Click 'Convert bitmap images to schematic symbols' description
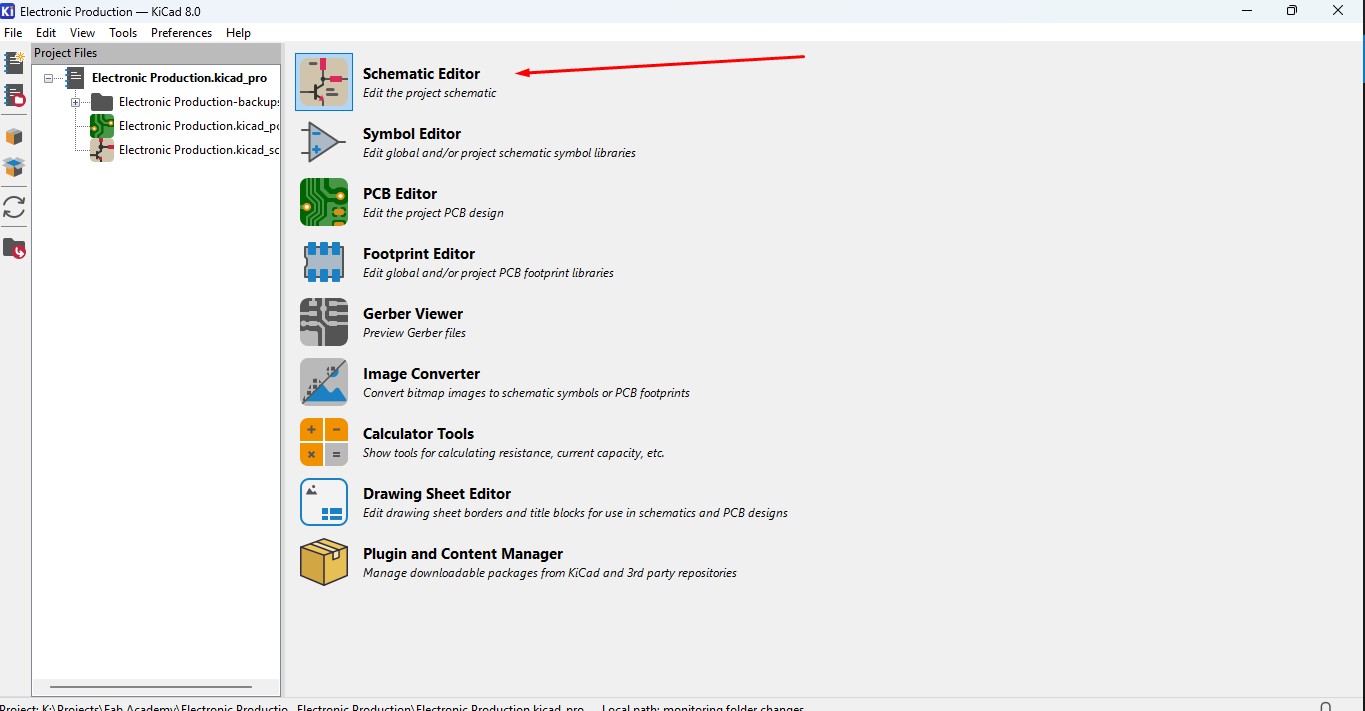Image resolution: width=1365 pixels, height=711 pixels. coord(526,393)
